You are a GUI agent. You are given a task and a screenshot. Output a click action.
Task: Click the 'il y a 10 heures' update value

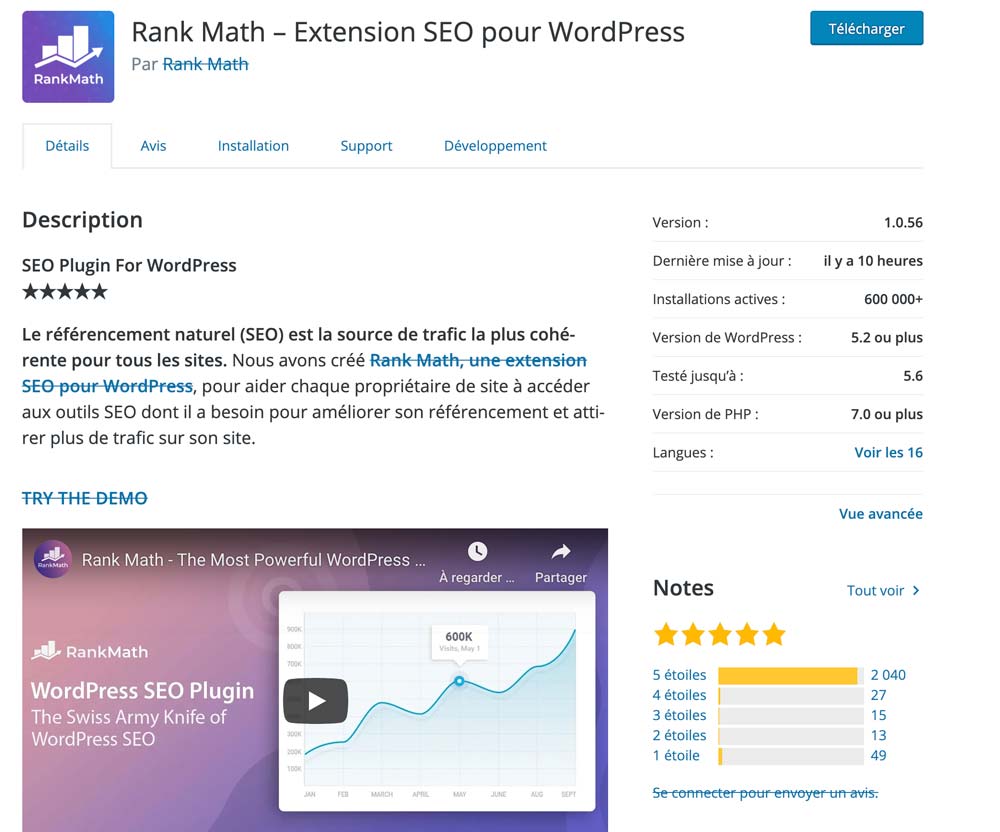pyautogui.click(x=873, y=261)
